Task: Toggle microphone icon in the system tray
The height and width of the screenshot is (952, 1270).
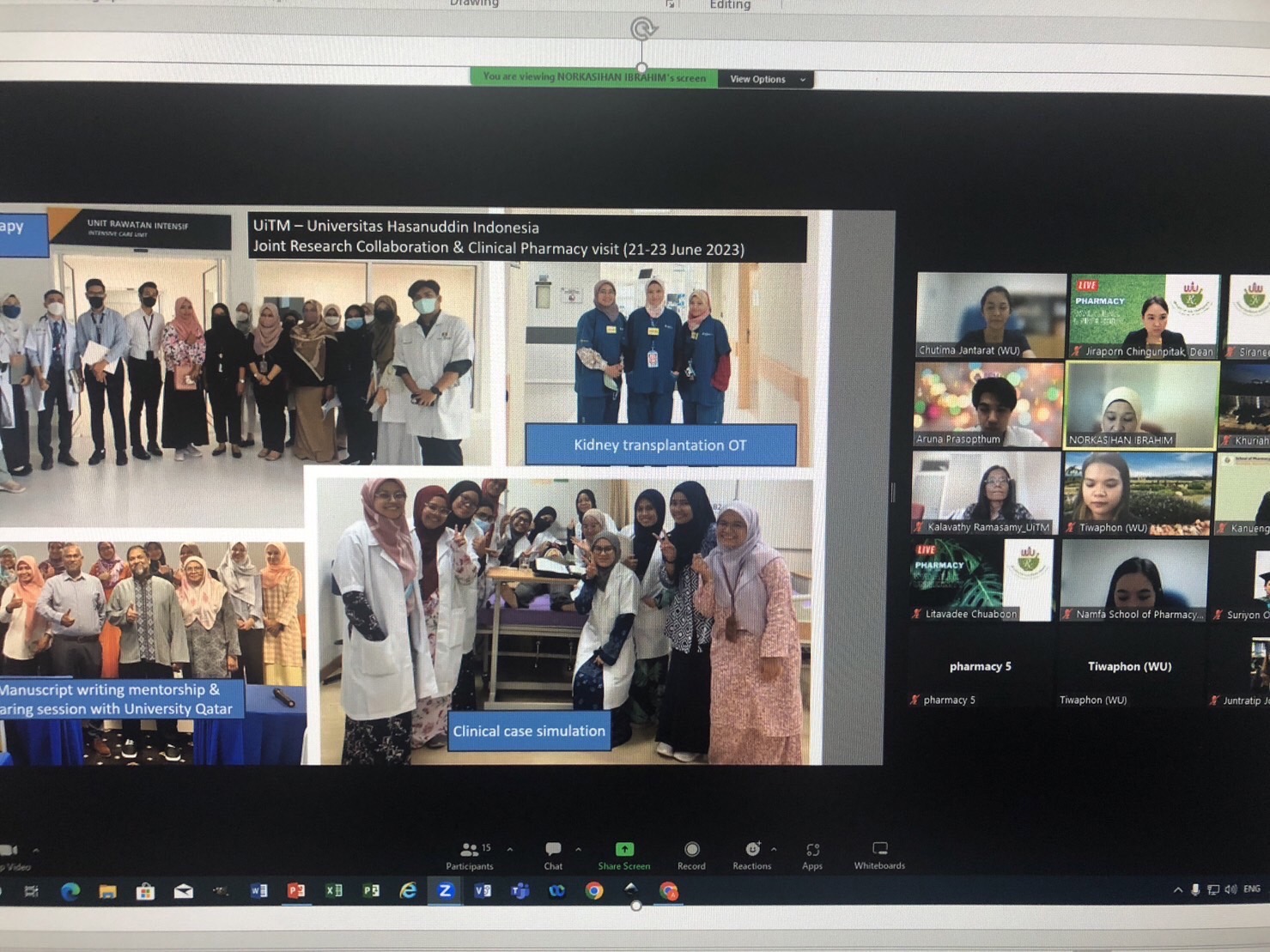Action: [x=1194, y=890]
